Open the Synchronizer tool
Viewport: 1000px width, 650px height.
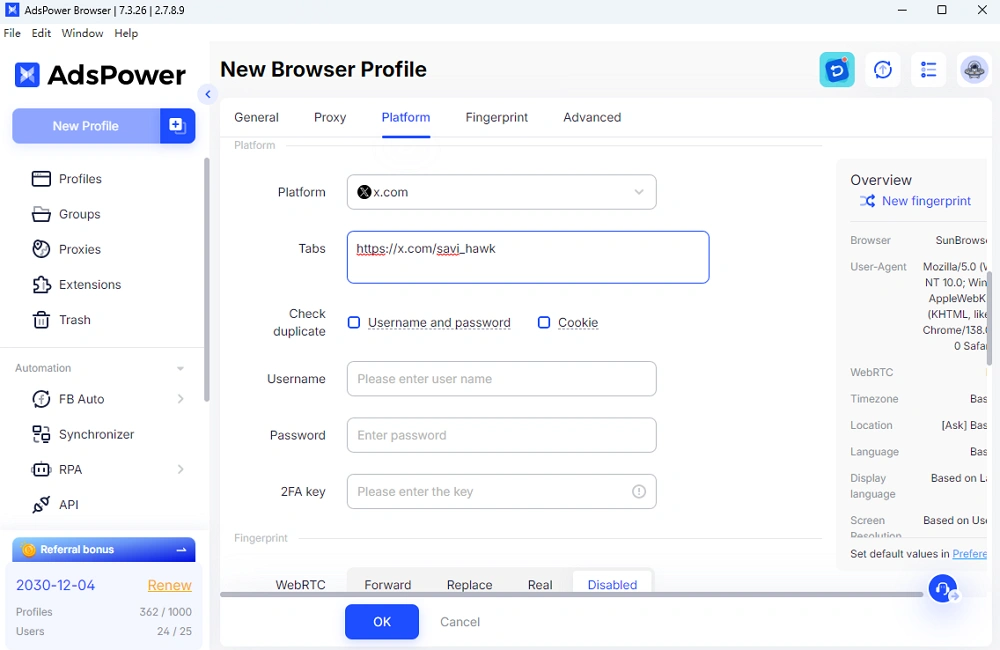tap(83, 434)
